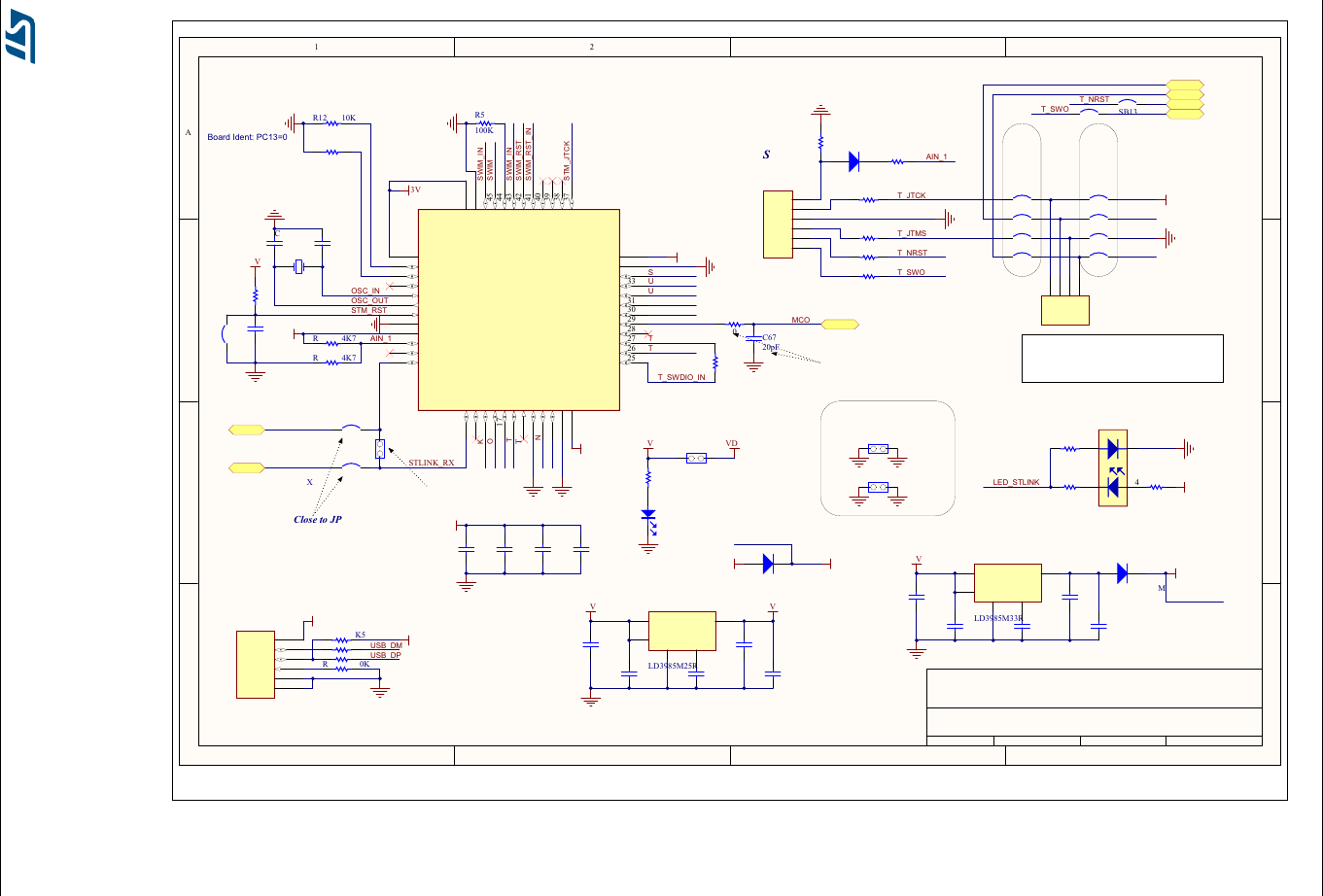Image resolution: width=1323 pixels, height=896 pixels.
Task: Select the large yellow microcontroller block
Action: click(x=518, y=309)
